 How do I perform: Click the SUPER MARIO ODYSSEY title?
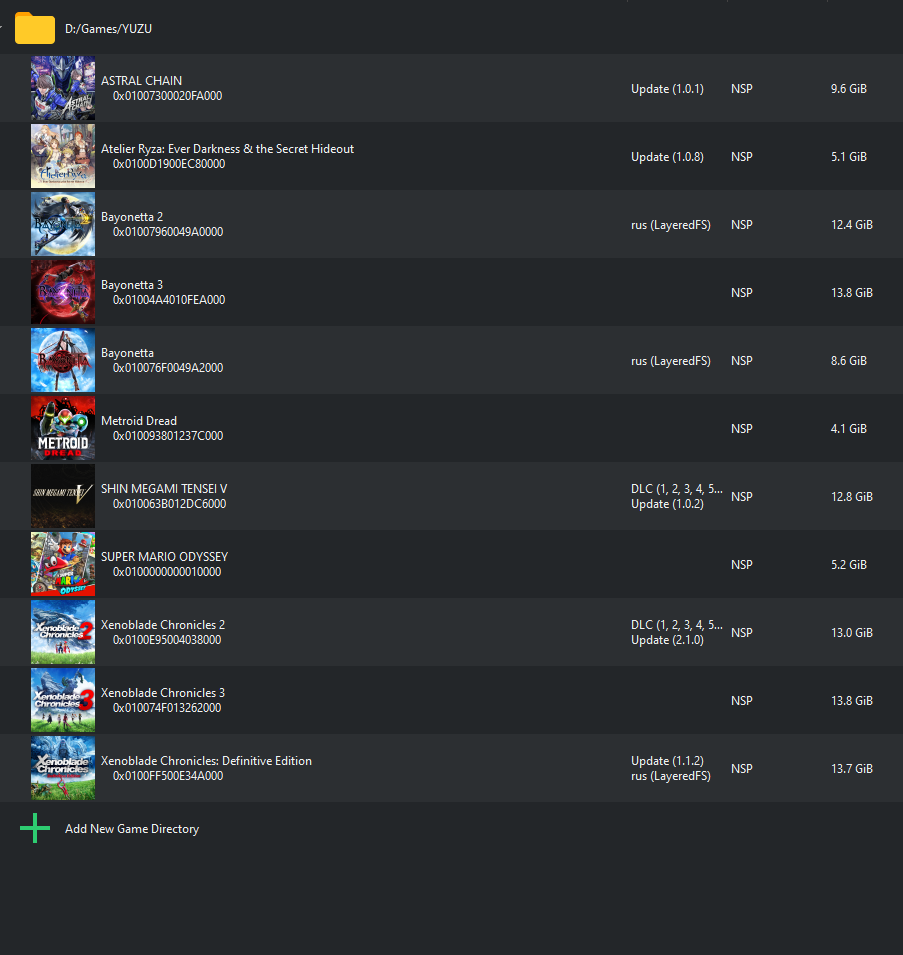click(164, 557)
